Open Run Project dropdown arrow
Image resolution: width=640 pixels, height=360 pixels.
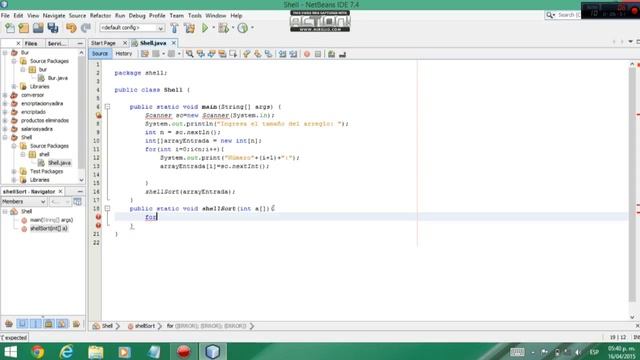coord(213,28)
